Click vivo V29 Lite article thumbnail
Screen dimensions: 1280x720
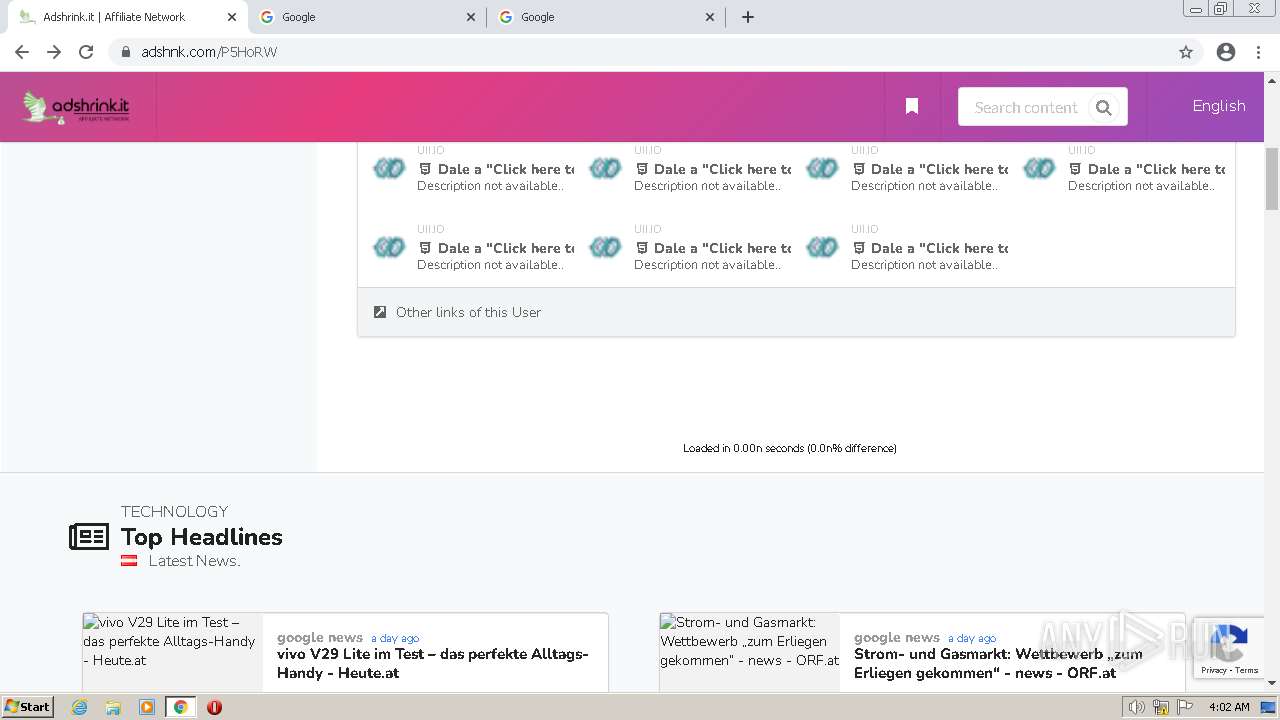[172, 652]
